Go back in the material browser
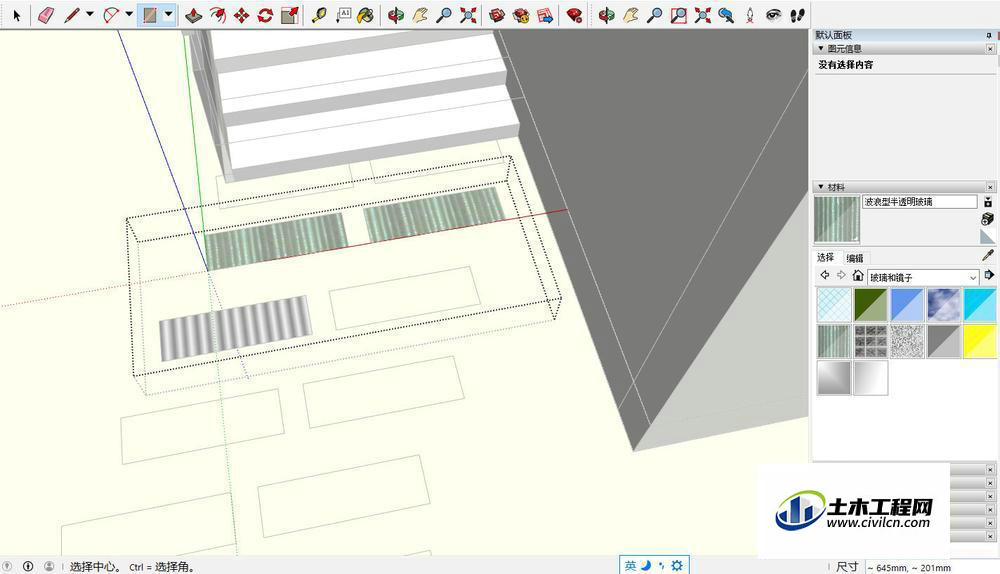1000x574 pixels. tap(825, 275)
